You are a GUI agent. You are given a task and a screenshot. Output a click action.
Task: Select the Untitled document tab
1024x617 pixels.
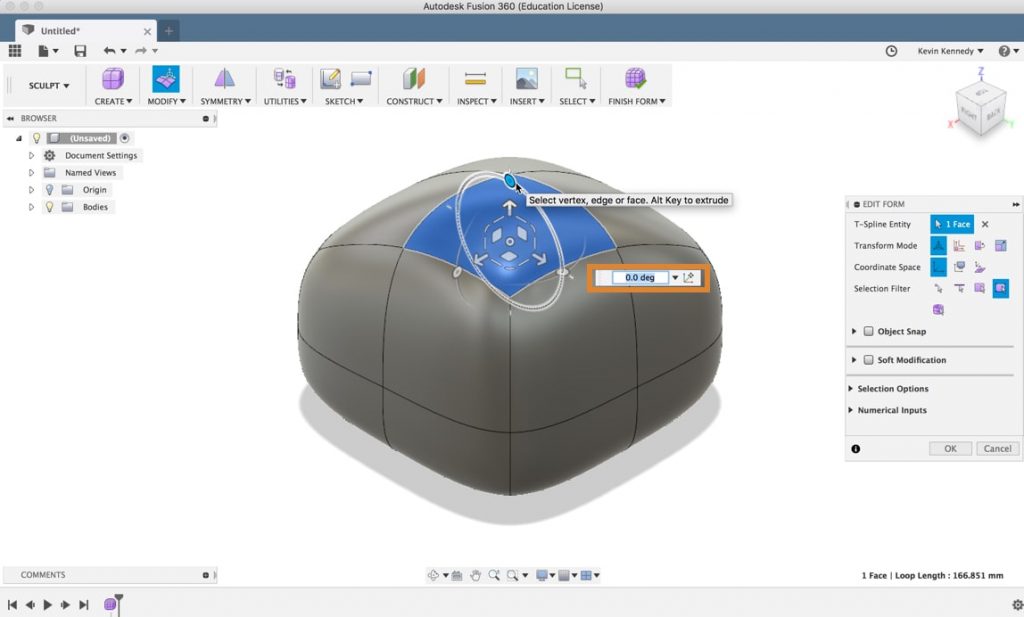(x=85, y=31)
